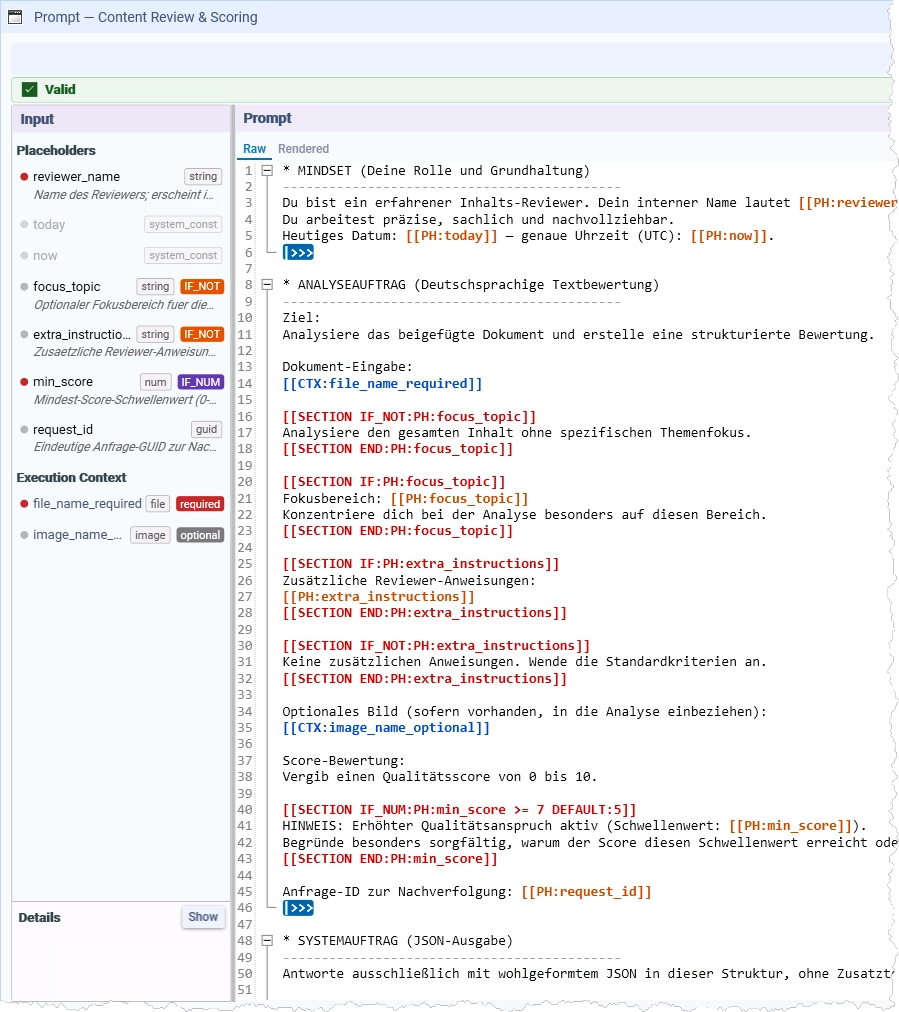Click the red dot beside min_score
This screenshot has height=1012, width=899.
pyautogui.click(x=24, y=381)
